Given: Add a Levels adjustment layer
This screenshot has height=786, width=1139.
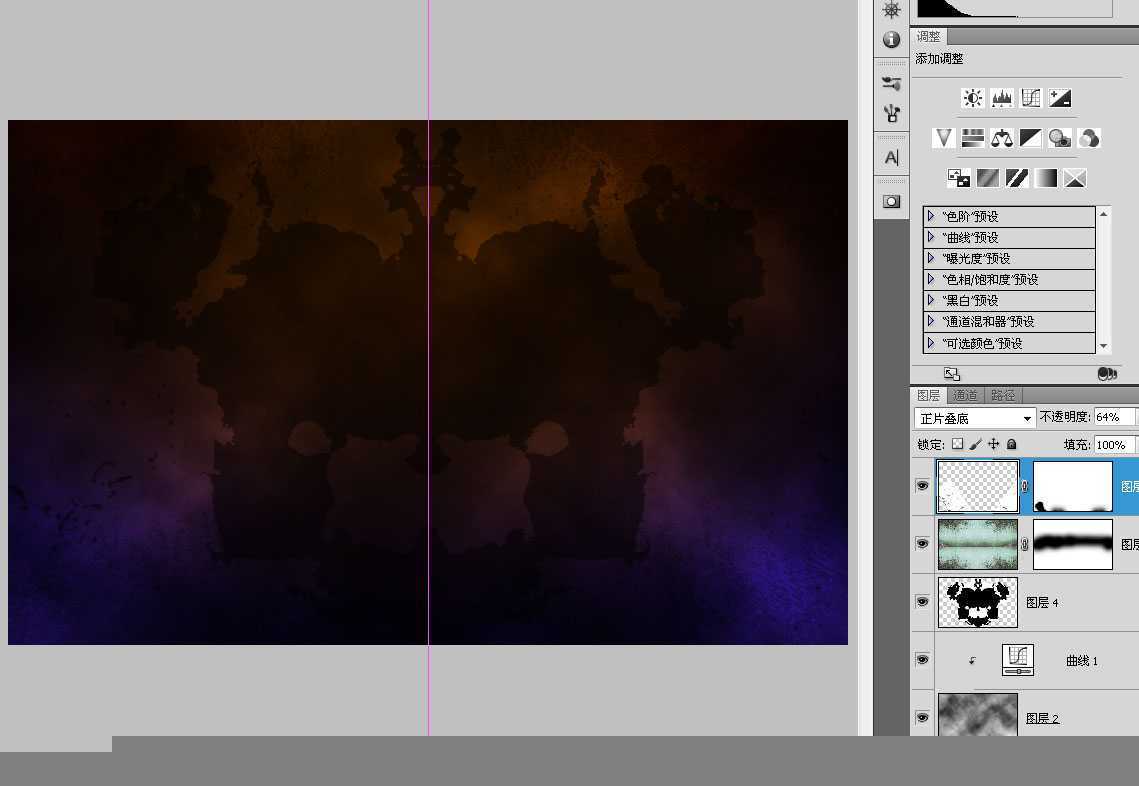Looking at the screenshot, I should coord(1002,98).
